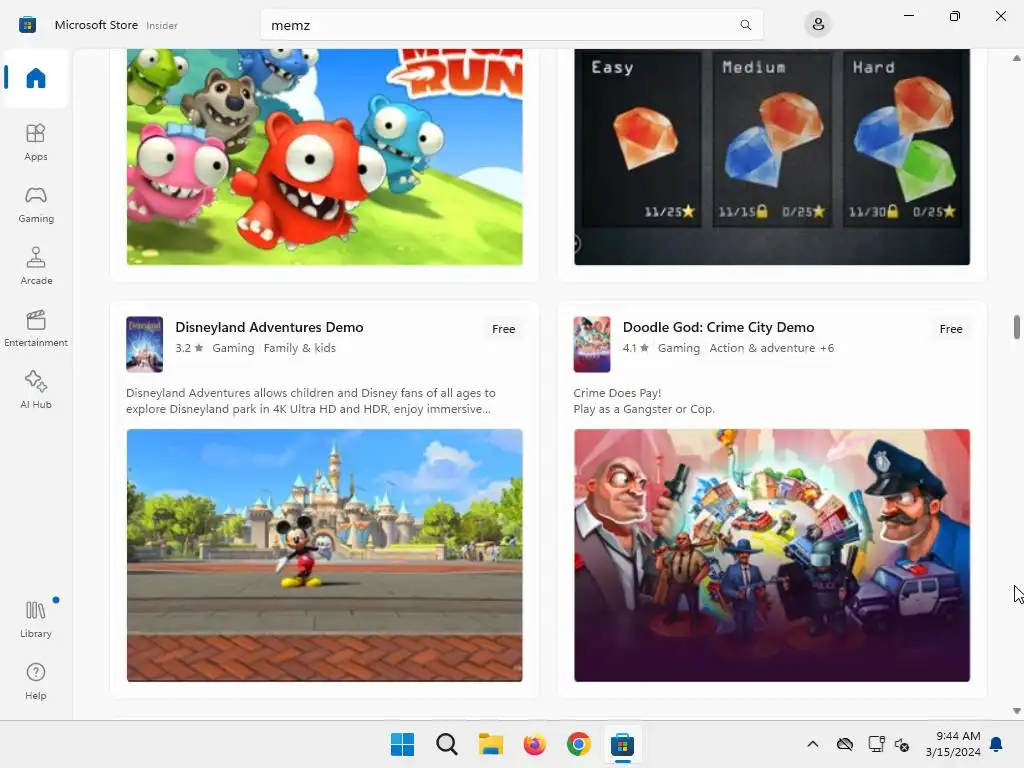Open the Gaming section
The width and height of the screenshot is (1024, 768).
(36, 204)
